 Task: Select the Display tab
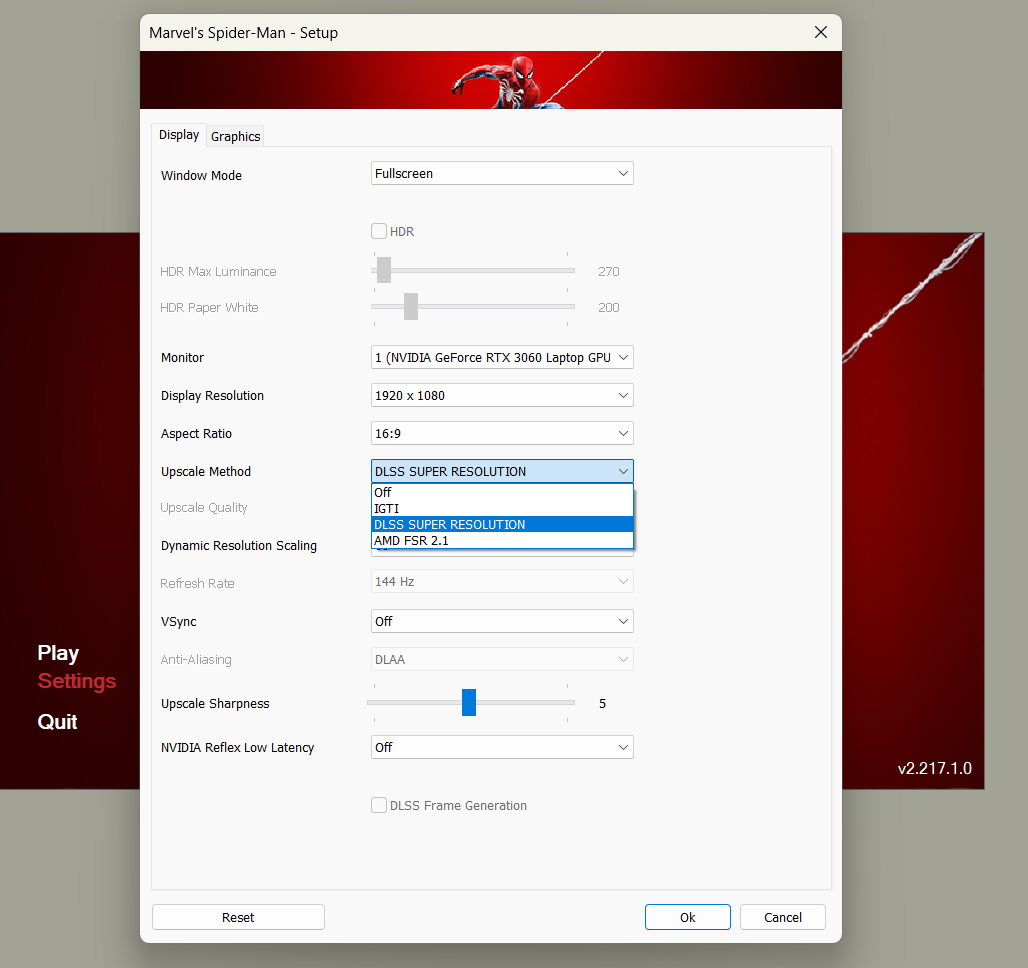pos(179,135)
